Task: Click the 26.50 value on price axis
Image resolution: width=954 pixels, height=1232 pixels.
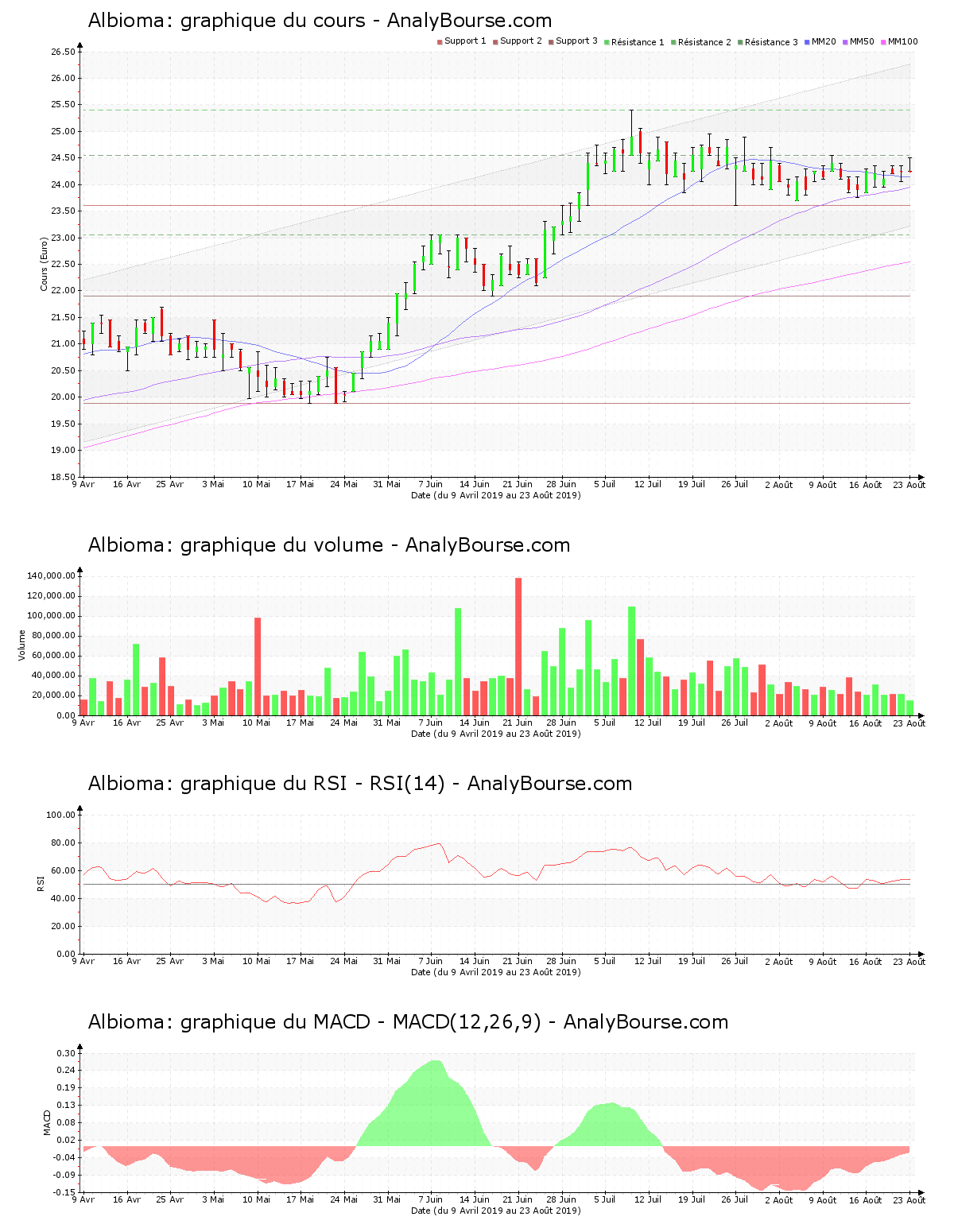Action: tap(63, 52)
